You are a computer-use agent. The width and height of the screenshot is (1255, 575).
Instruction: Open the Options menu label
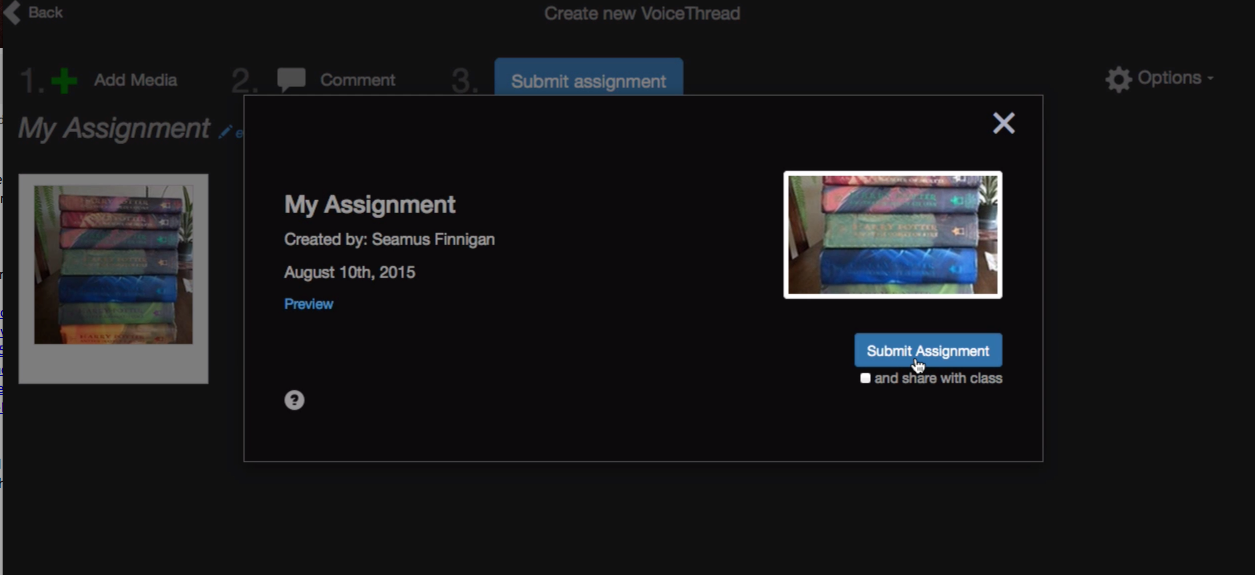tap(1169, 78)
